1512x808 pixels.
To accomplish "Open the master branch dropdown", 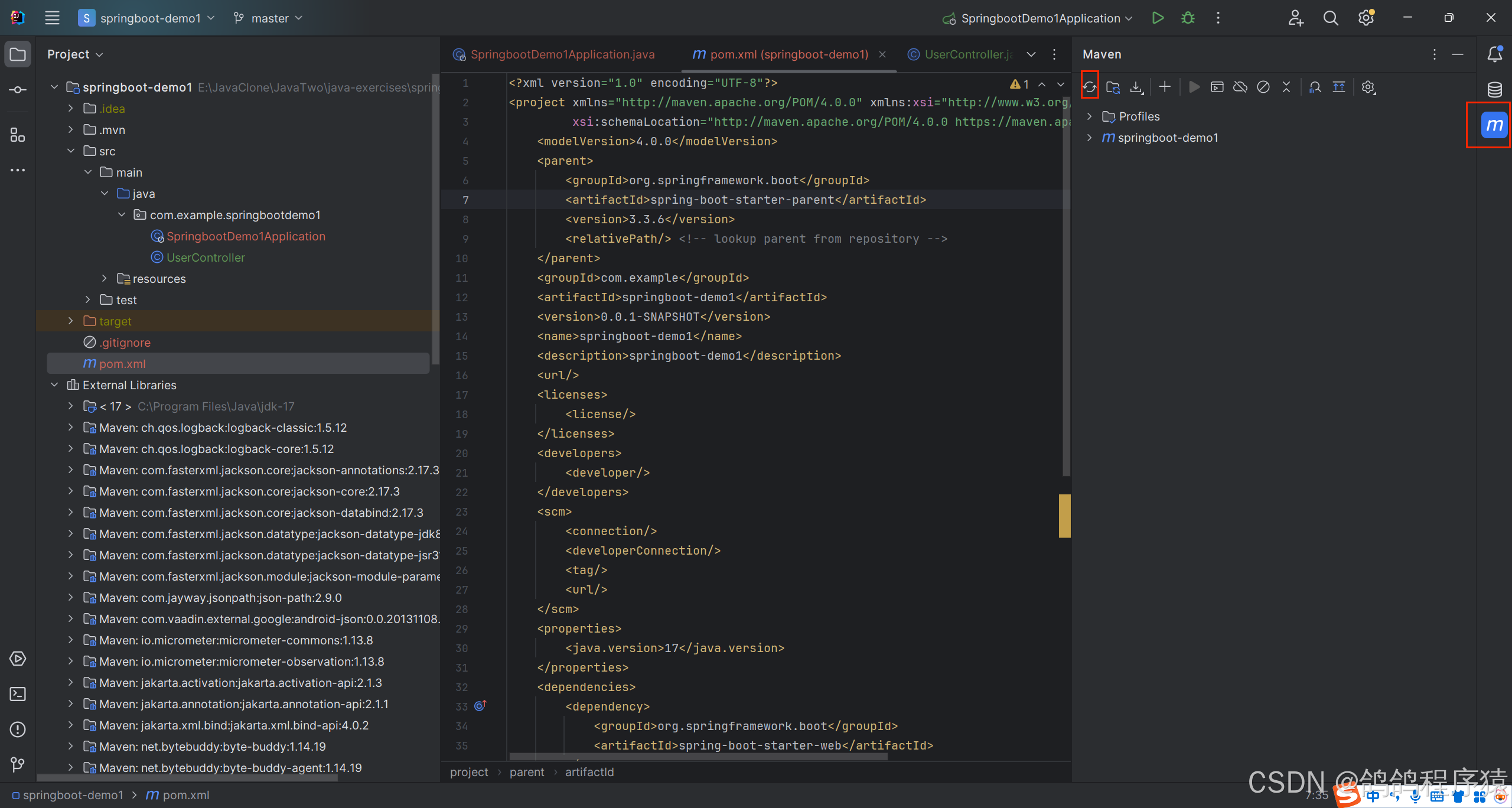I will [268, 18].
